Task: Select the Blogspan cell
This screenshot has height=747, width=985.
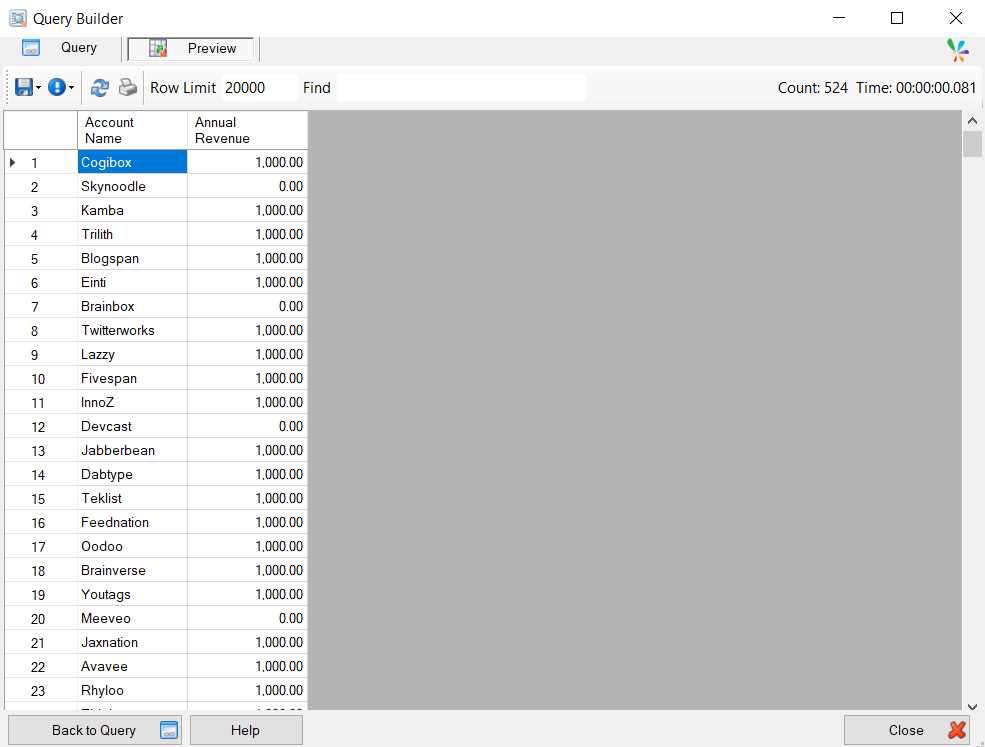Action: tap(133, 258)
